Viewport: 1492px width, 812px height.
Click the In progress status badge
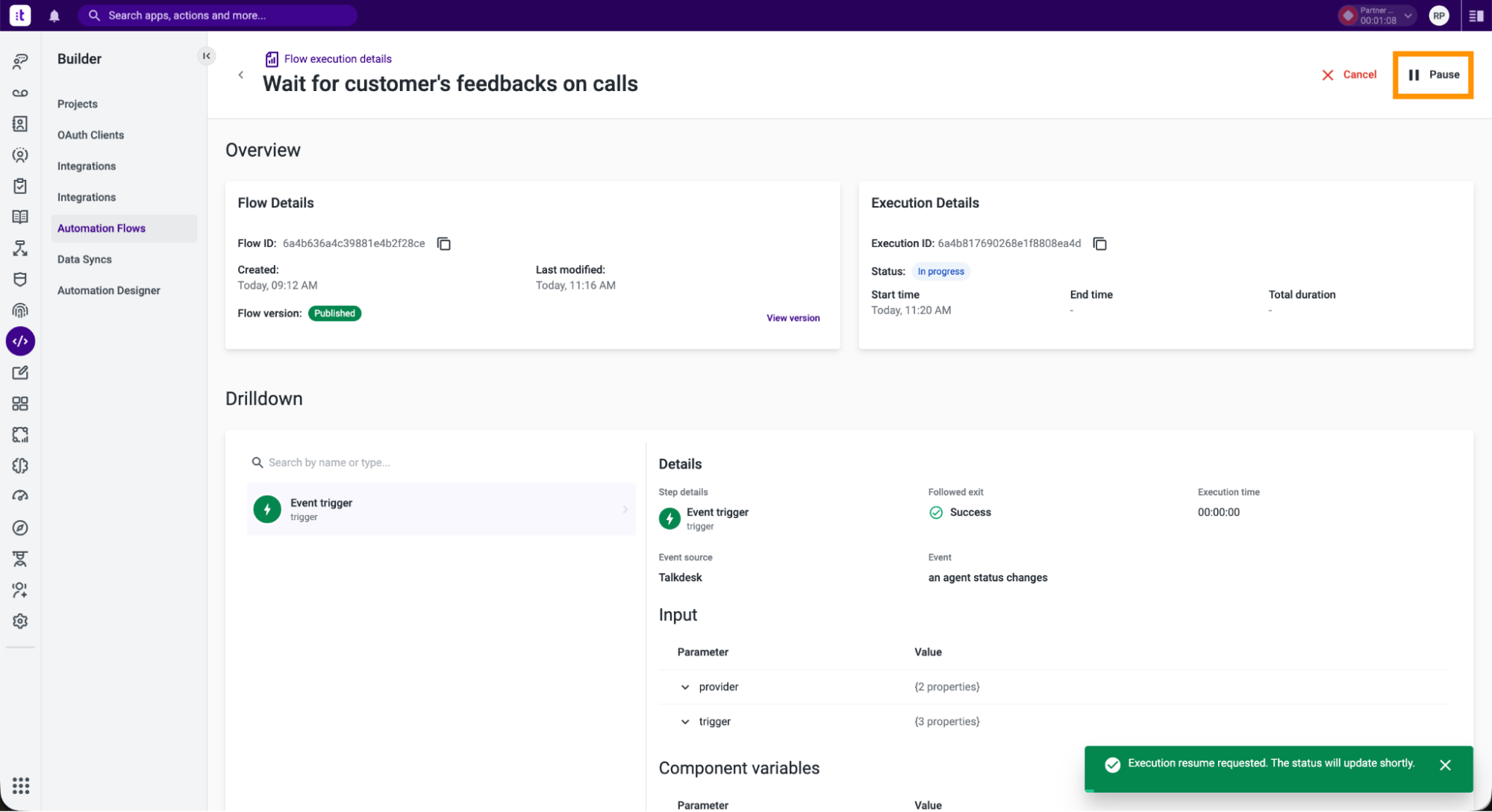pyautogui.click(x=940, y=272)
